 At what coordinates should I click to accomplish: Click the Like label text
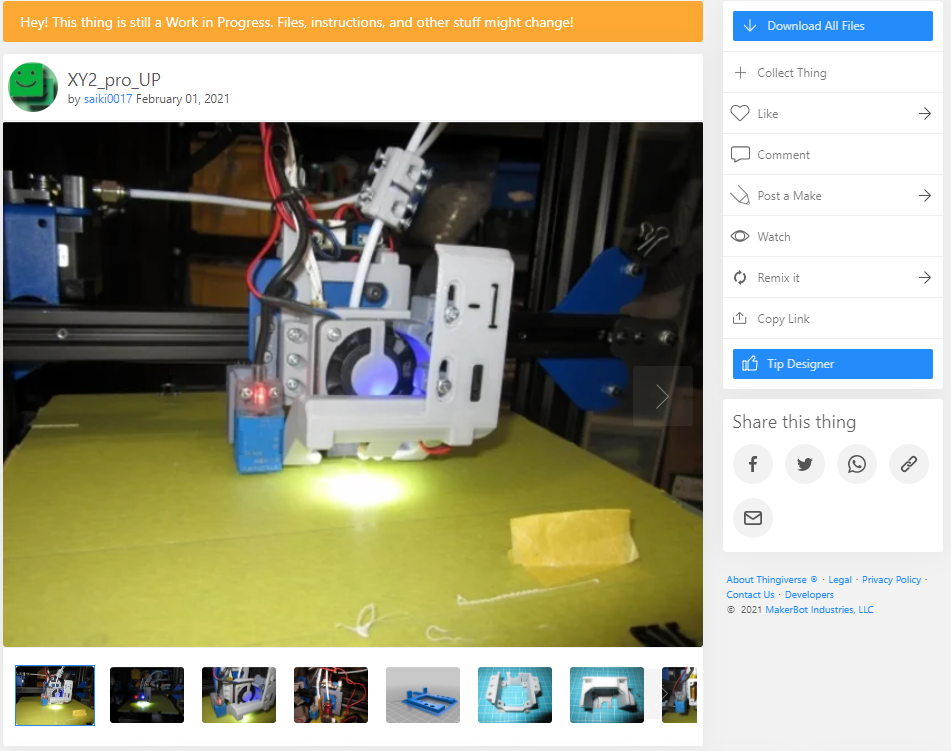pos(768,113)
